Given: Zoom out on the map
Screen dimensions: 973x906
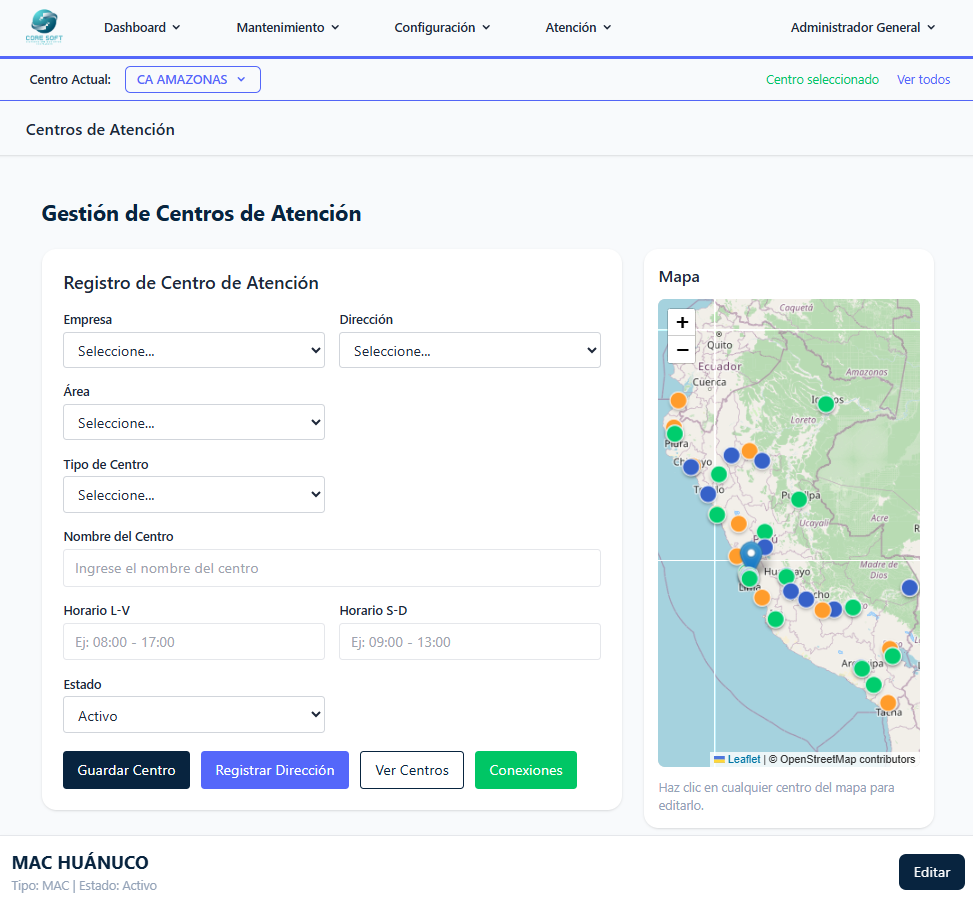Looking at the screenshot, I should [681, 350].
